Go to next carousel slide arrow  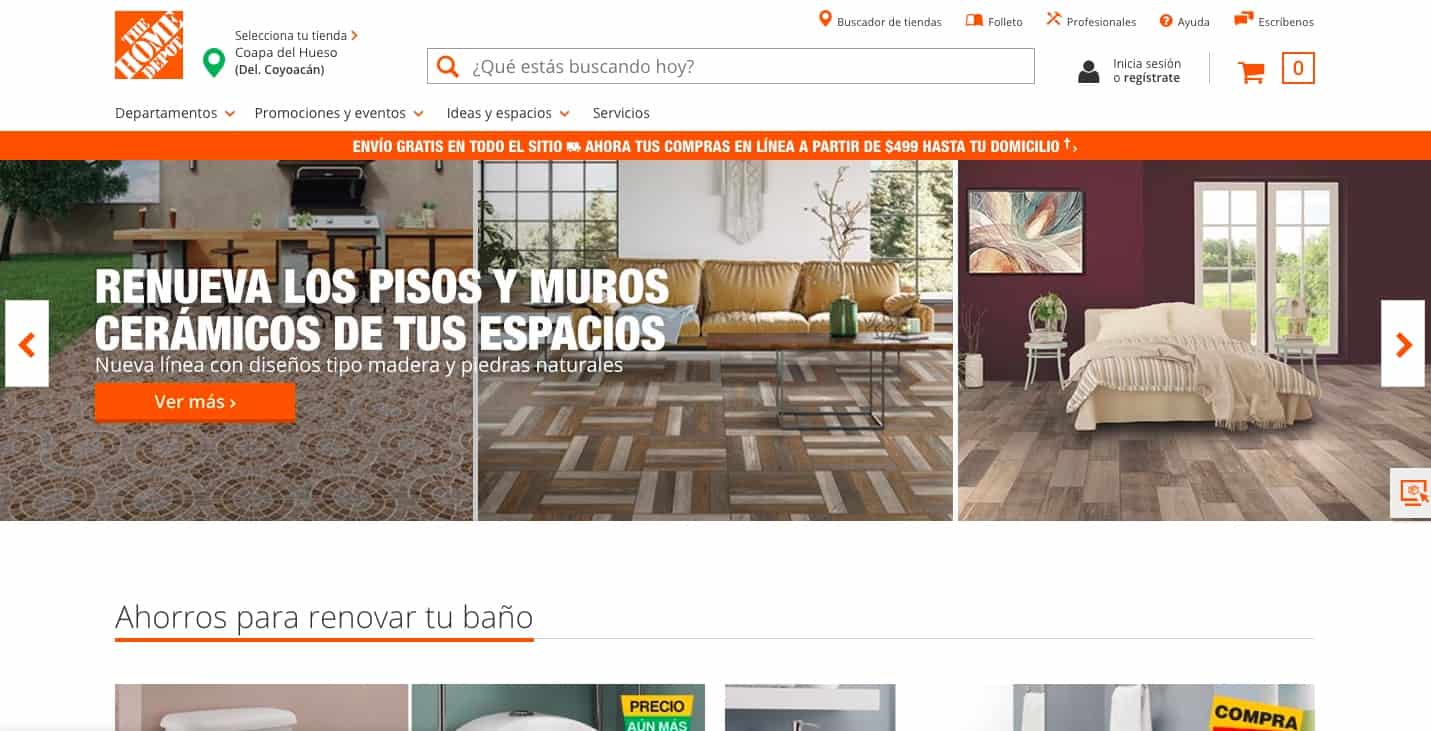(1403, 344)
